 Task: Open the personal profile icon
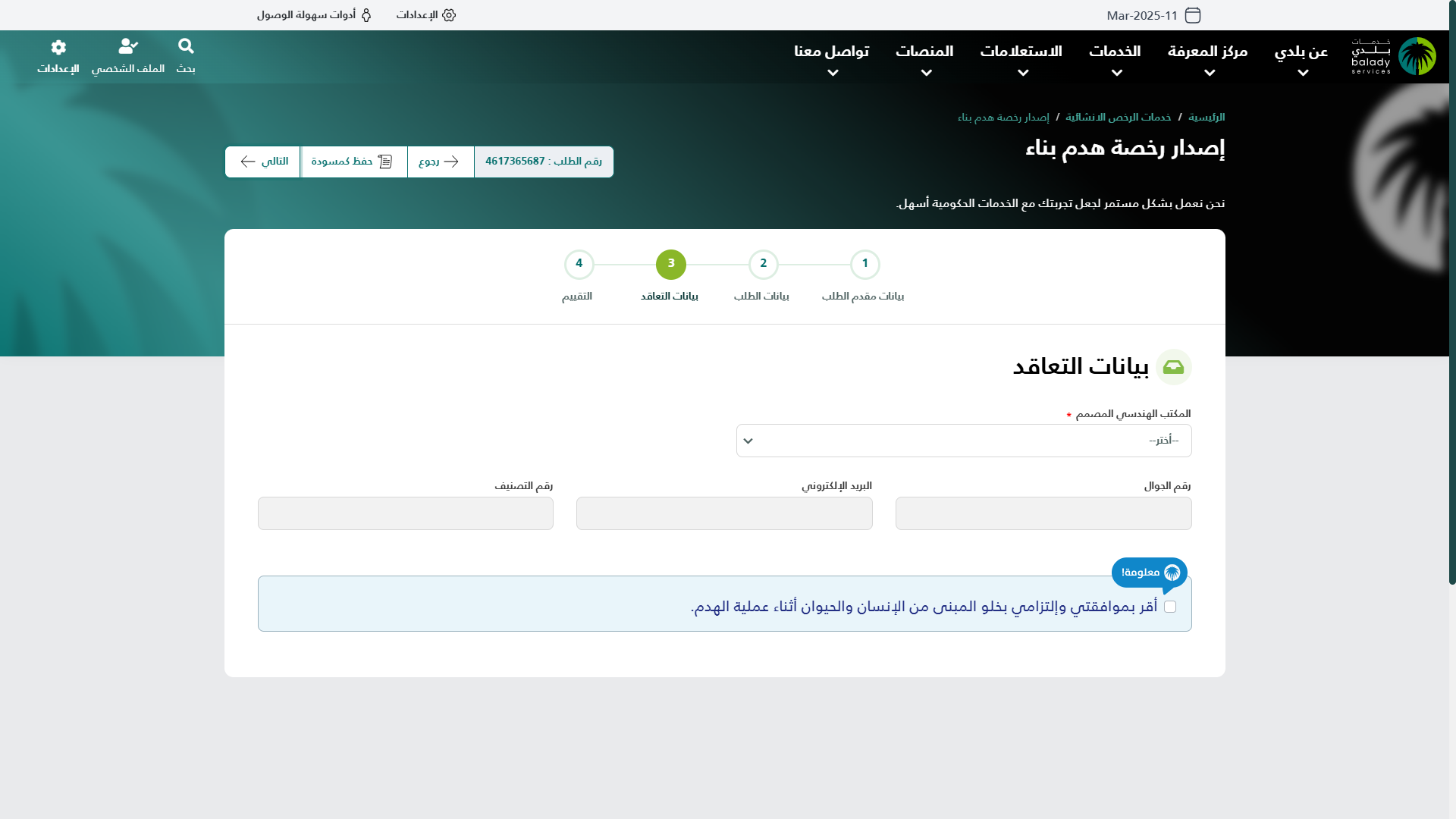[128, 47]
